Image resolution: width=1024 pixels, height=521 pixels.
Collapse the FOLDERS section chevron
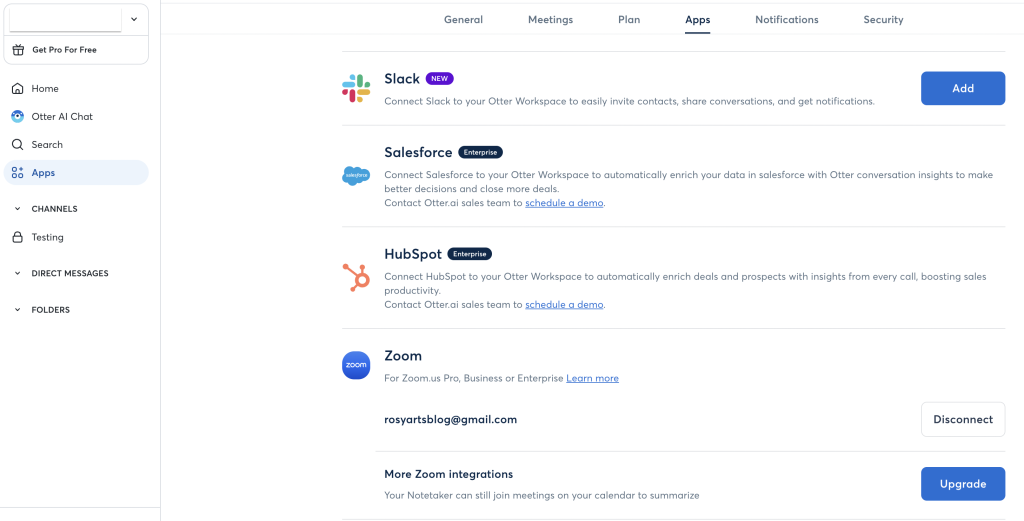pos(18,309)
